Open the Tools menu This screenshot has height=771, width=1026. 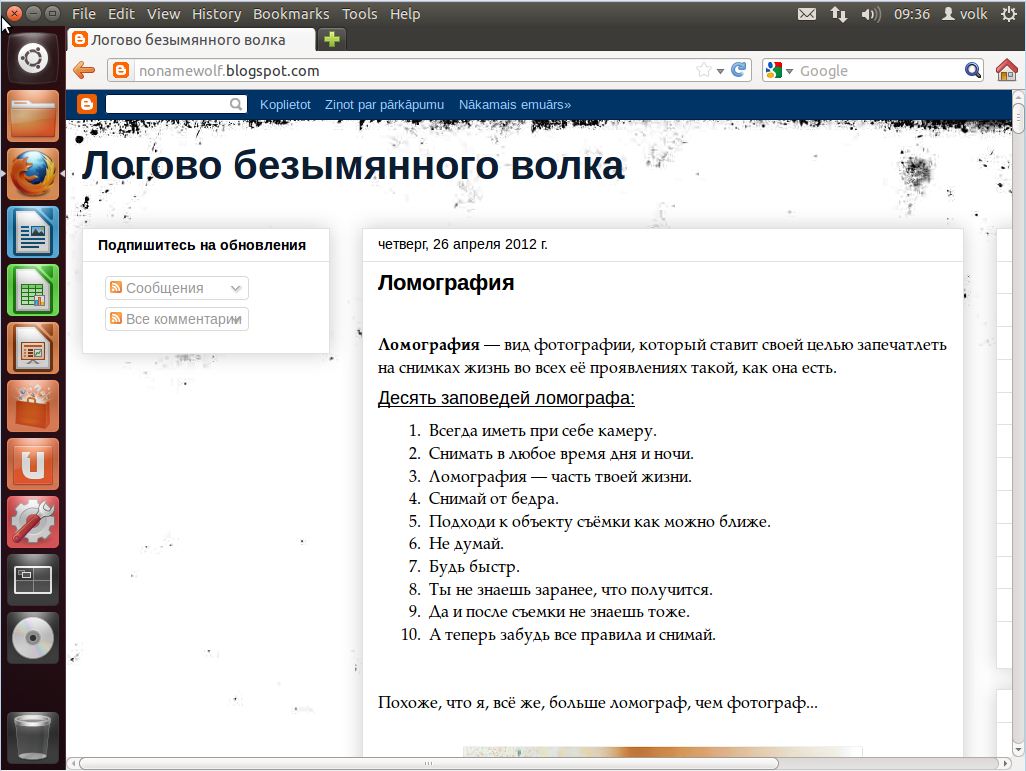point(359,14)
